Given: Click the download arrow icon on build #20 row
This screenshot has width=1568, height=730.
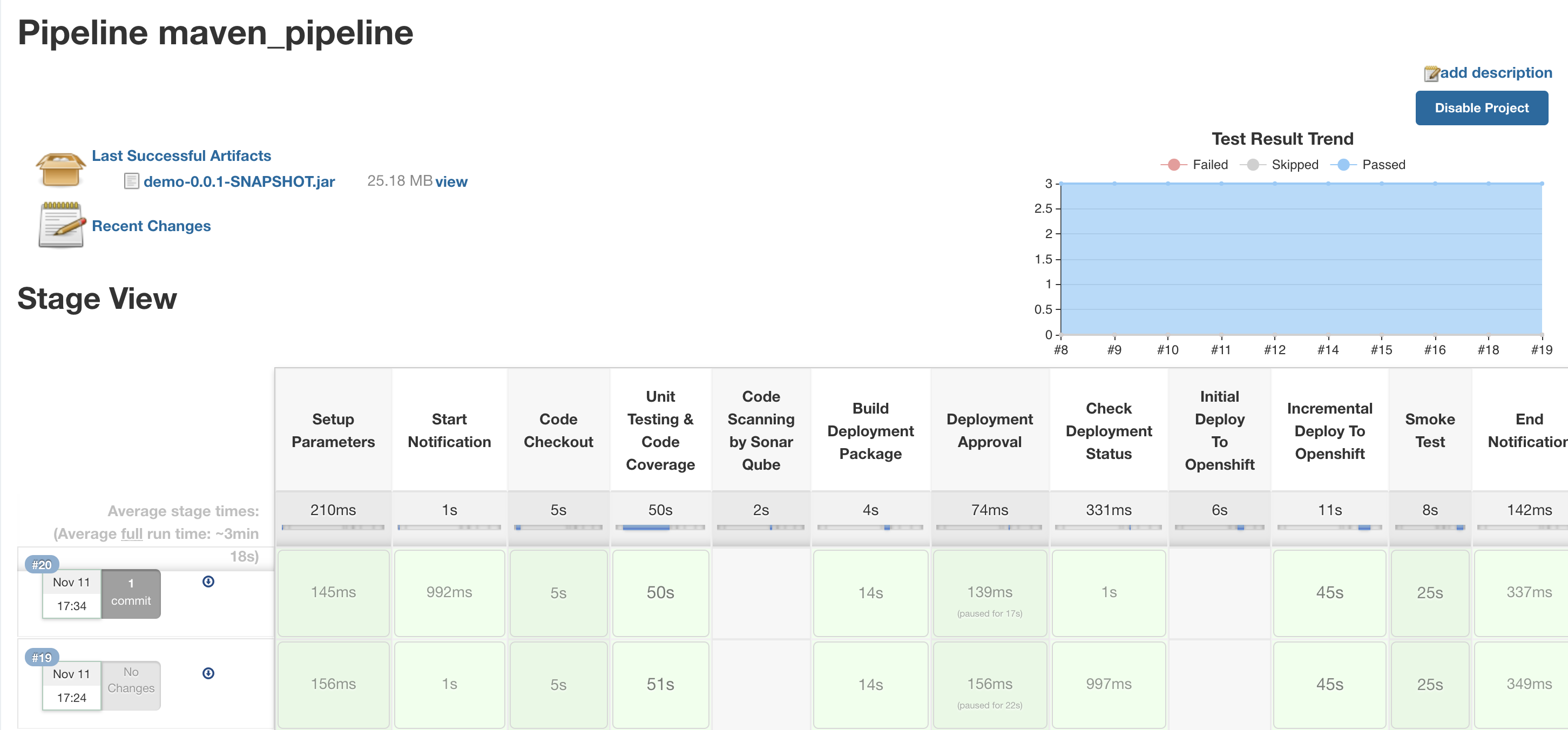Looking at the screenshot, I should 208,581.
